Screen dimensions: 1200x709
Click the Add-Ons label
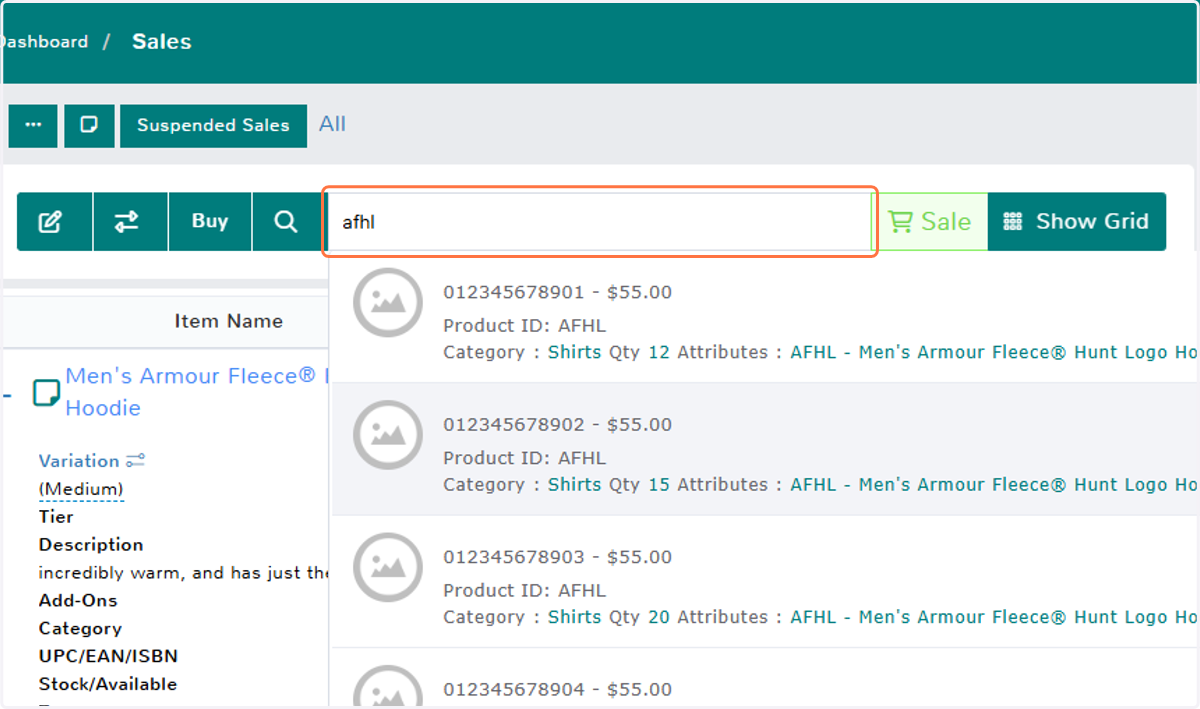78,601
